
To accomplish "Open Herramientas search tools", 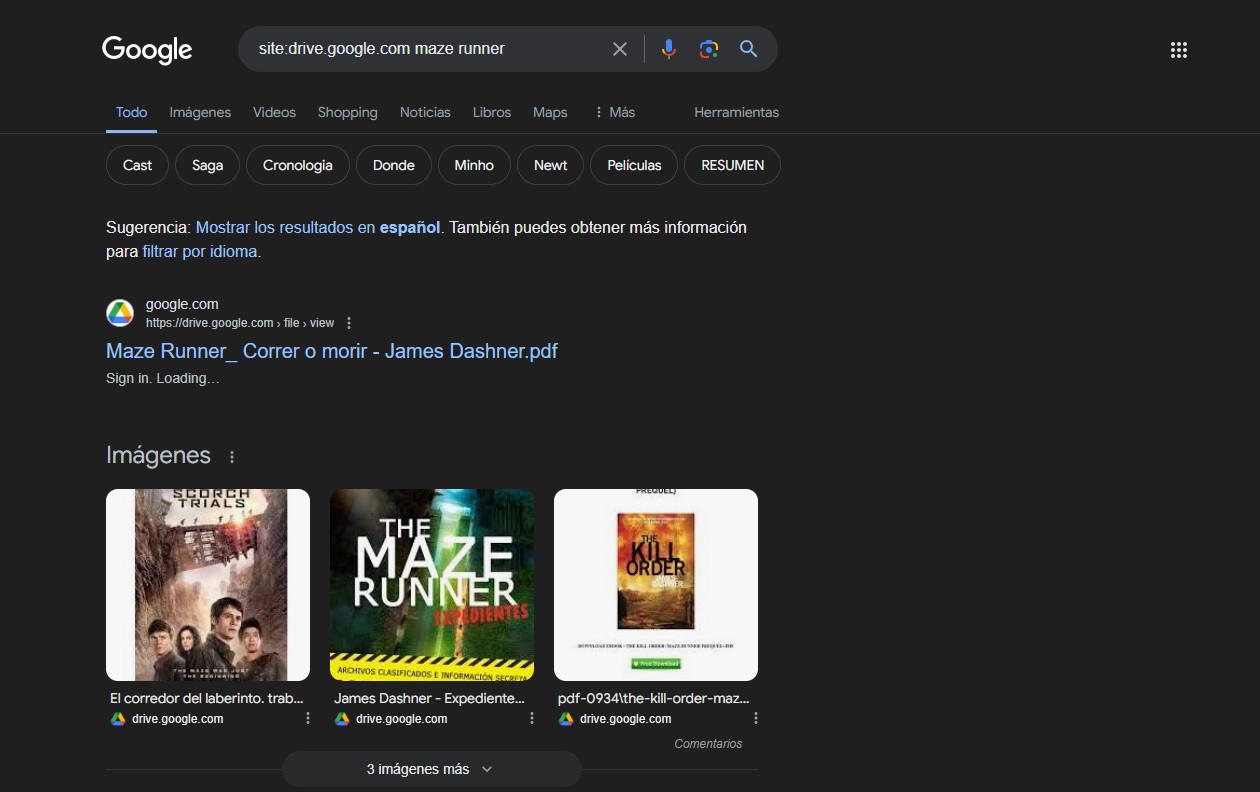I will click(736, 112).
